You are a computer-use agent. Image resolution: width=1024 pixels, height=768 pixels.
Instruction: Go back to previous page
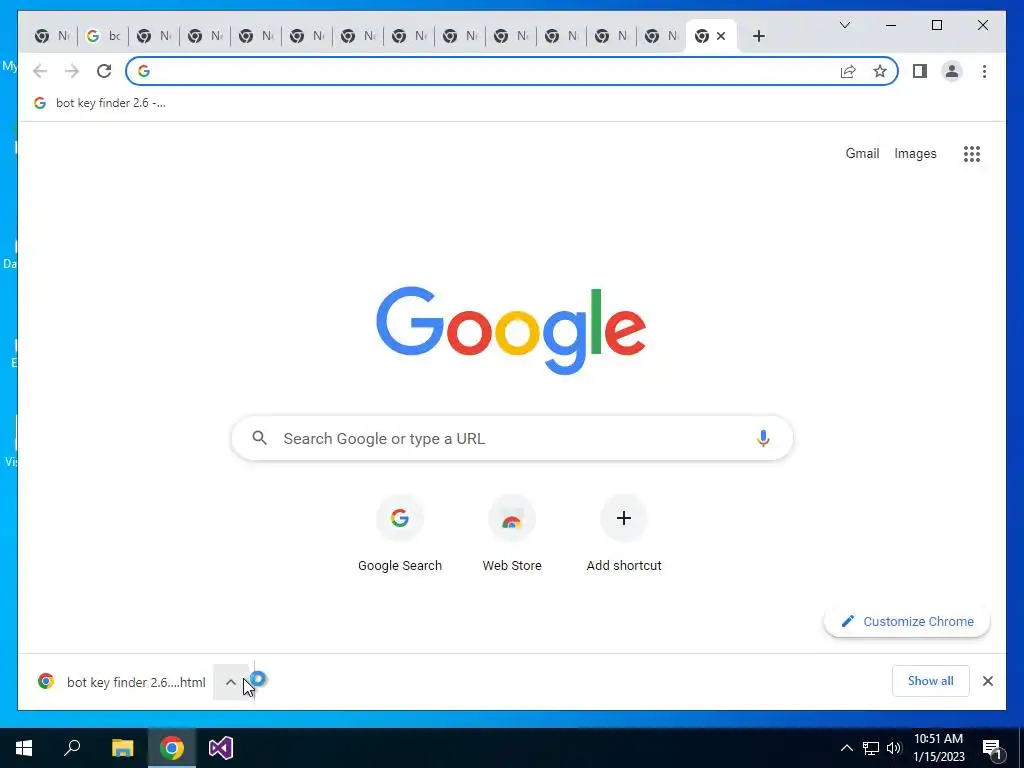coord(40,71)
